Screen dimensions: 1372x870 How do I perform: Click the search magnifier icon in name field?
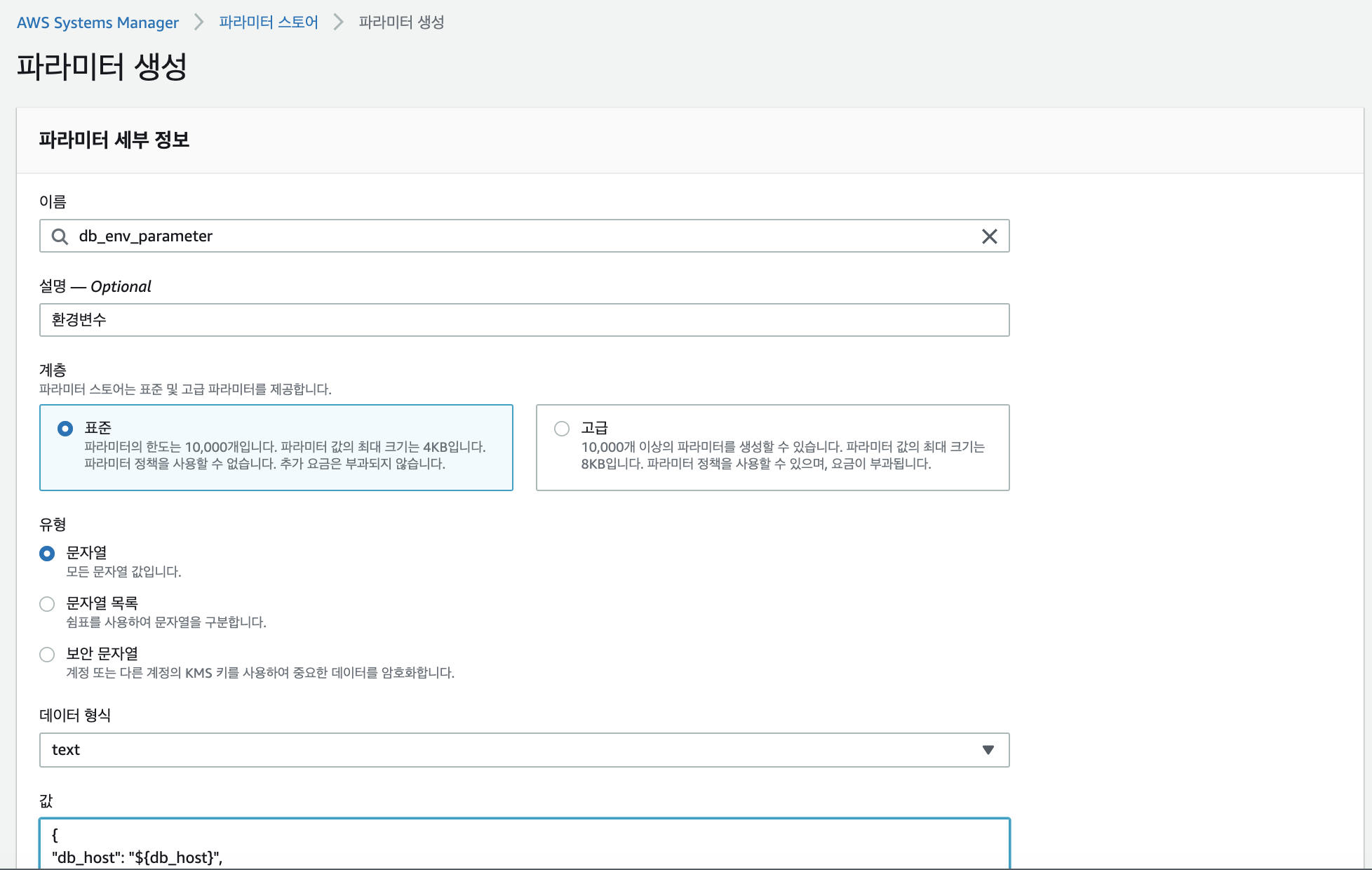coord(60,236)
